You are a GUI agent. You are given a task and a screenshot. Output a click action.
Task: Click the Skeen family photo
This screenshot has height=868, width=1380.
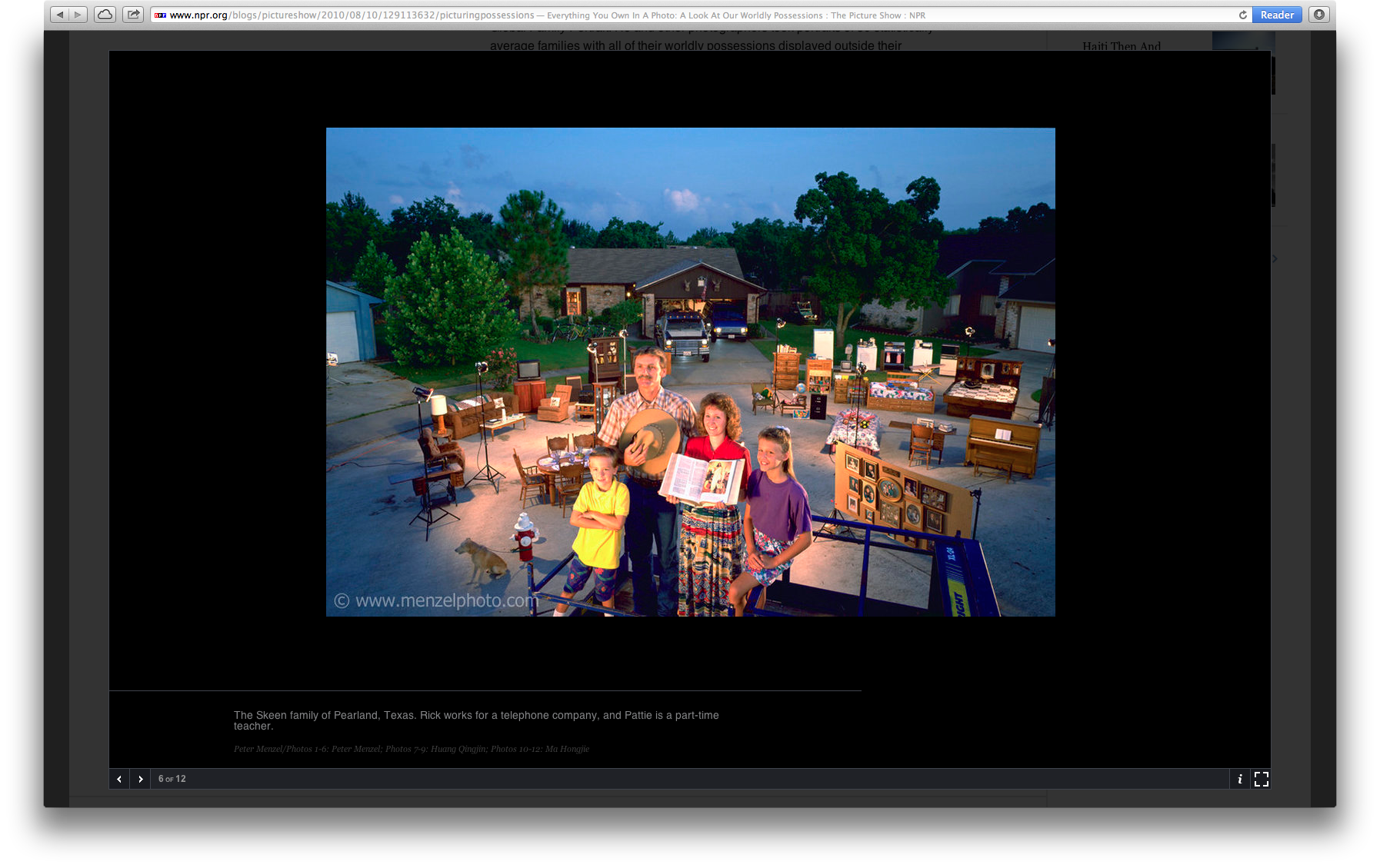(690, 371)
